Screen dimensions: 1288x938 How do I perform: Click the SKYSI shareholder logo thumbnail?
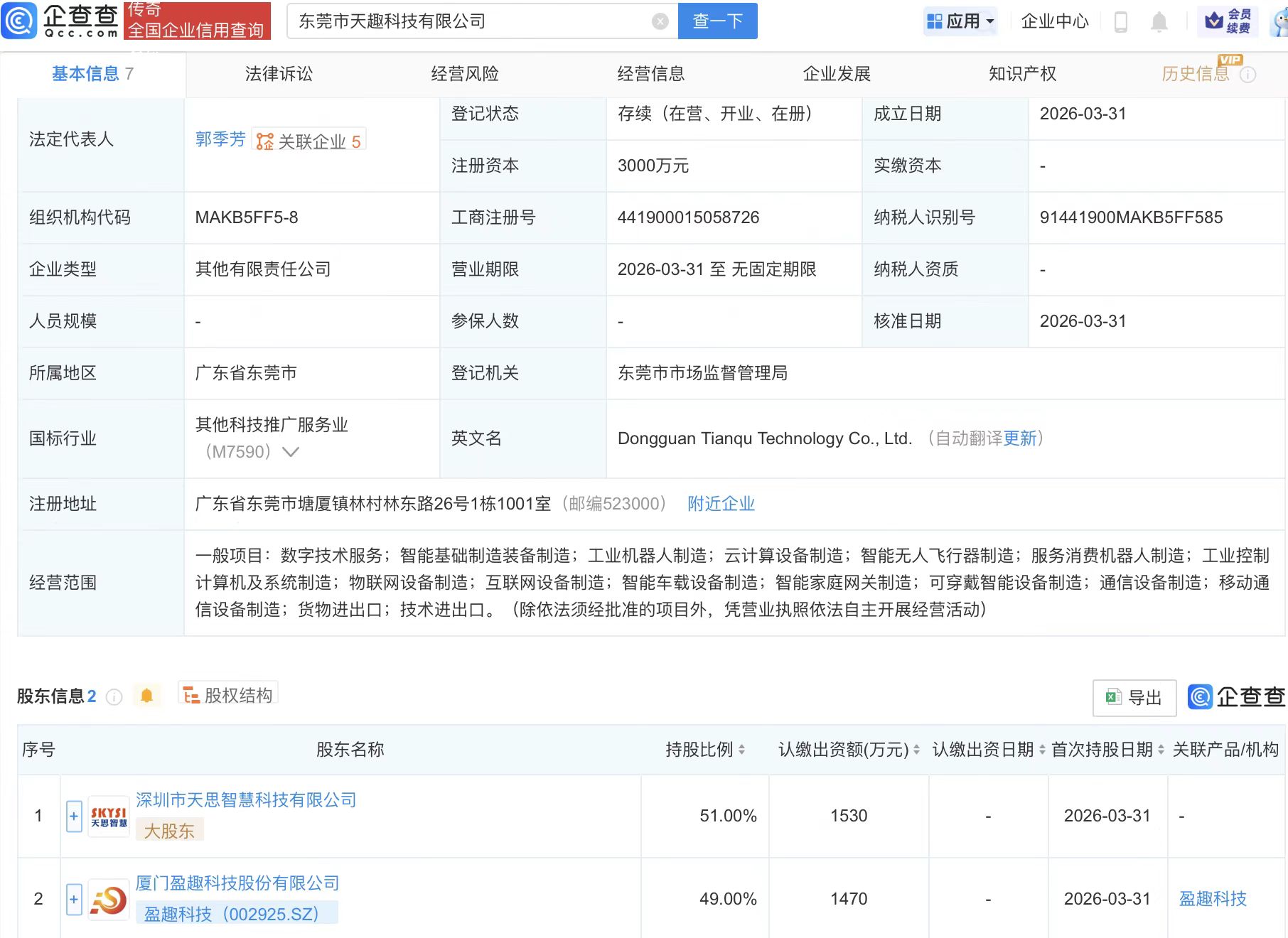coord(109,816)
